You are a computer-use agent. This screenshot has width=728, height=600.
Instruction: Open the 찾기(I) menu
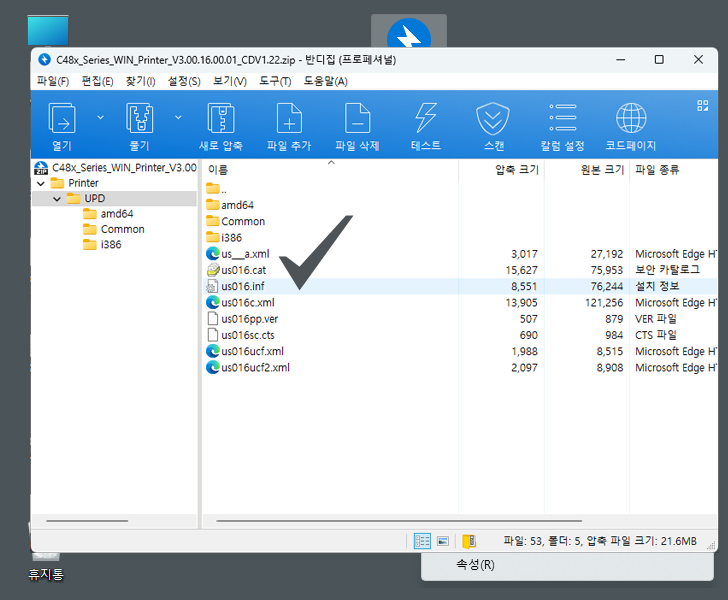click(x=141, y=81)
